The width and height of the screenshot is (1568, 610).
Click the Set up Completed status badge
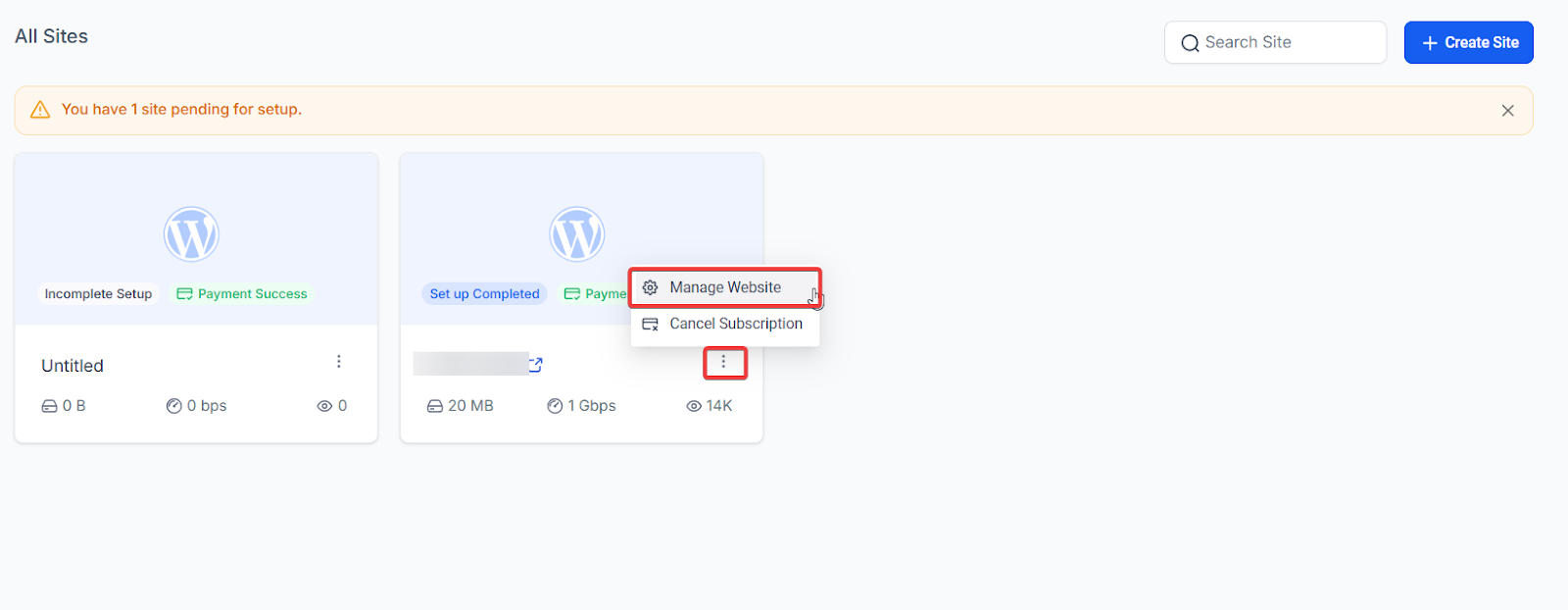tap(484, 294)
